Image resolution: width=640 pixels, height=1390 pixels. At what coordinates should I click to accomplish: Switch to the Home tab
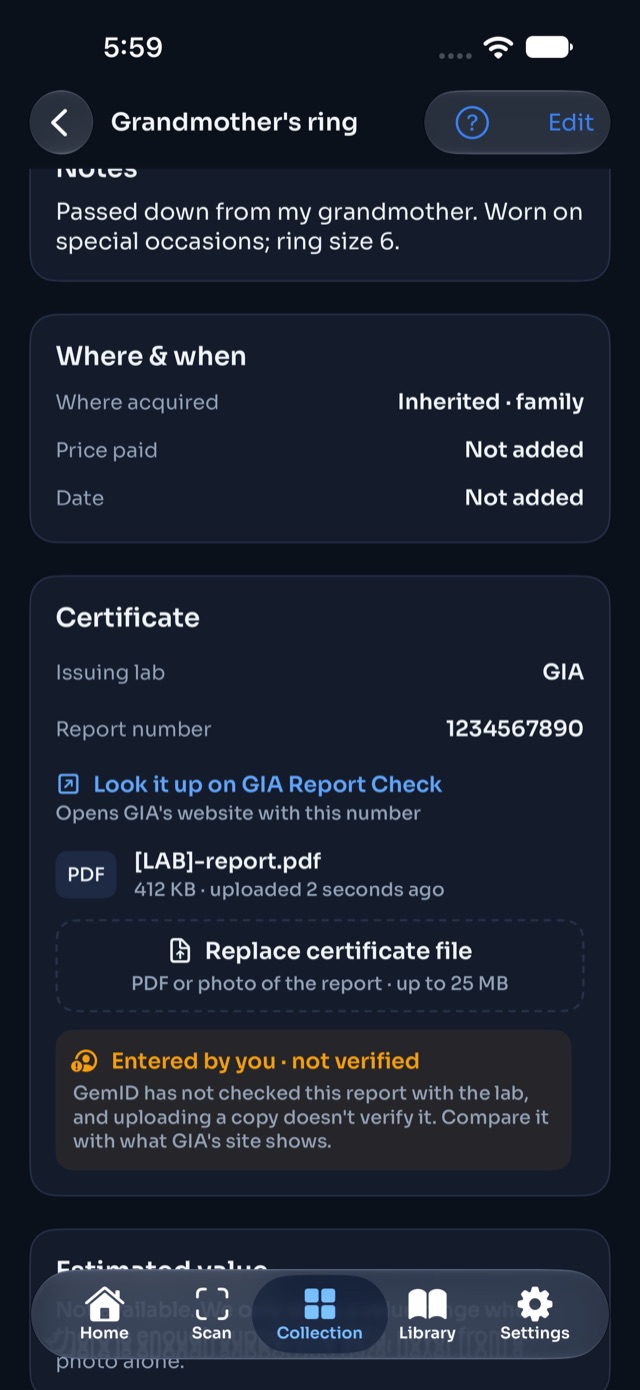[x=104, y=1313]
